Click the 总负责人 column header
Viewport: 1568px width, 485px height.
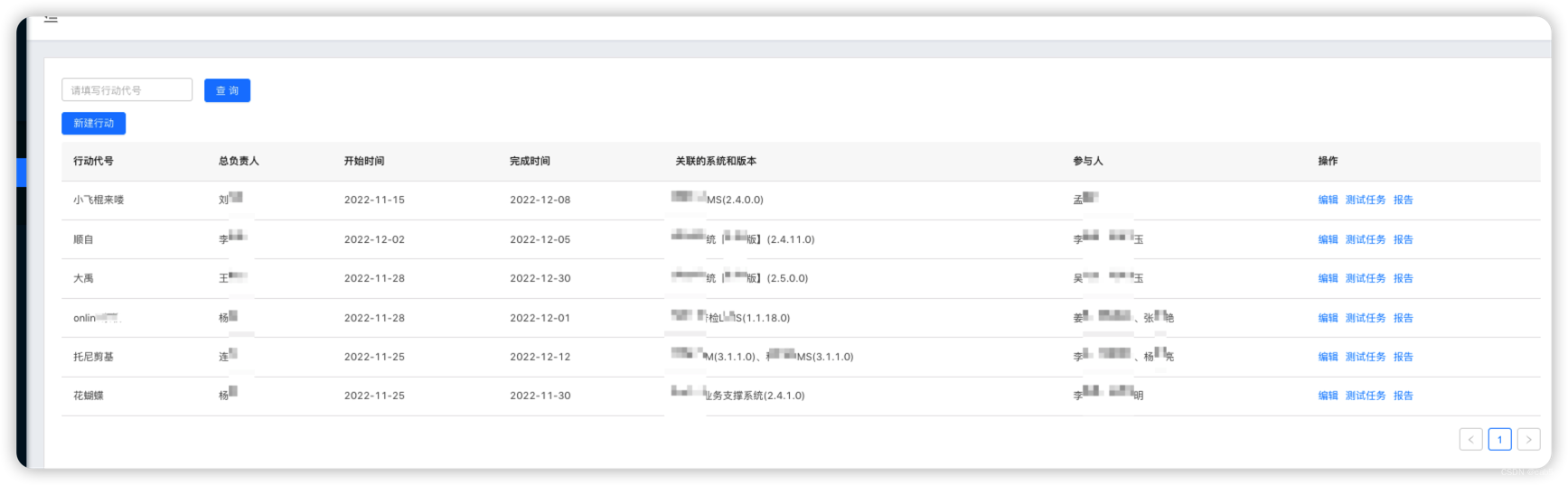(x=239, y=161)
